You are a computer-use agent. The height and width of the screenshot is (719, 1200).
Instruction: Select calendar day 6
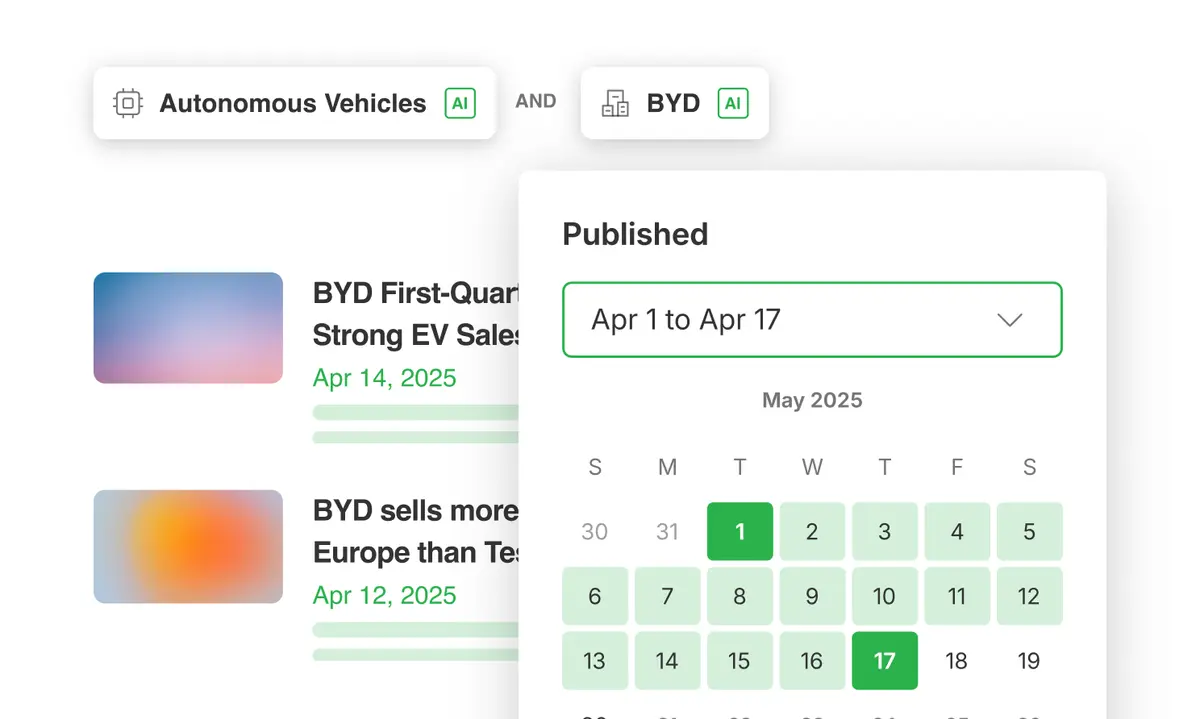595,596
